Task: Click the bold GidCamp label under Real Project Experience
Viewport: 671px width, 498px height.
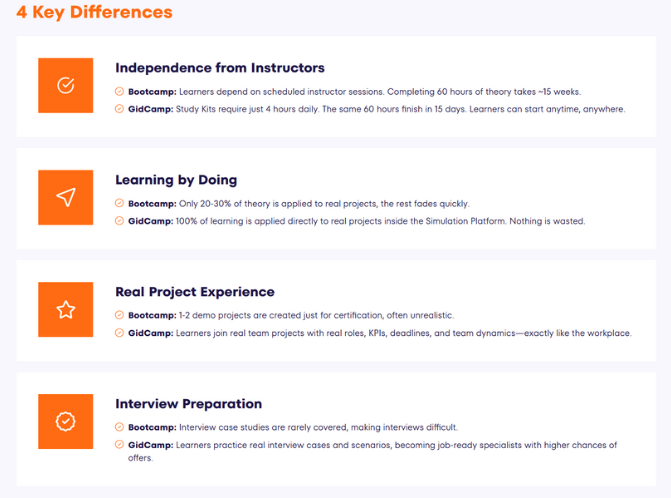Action: tap(148, 333)
